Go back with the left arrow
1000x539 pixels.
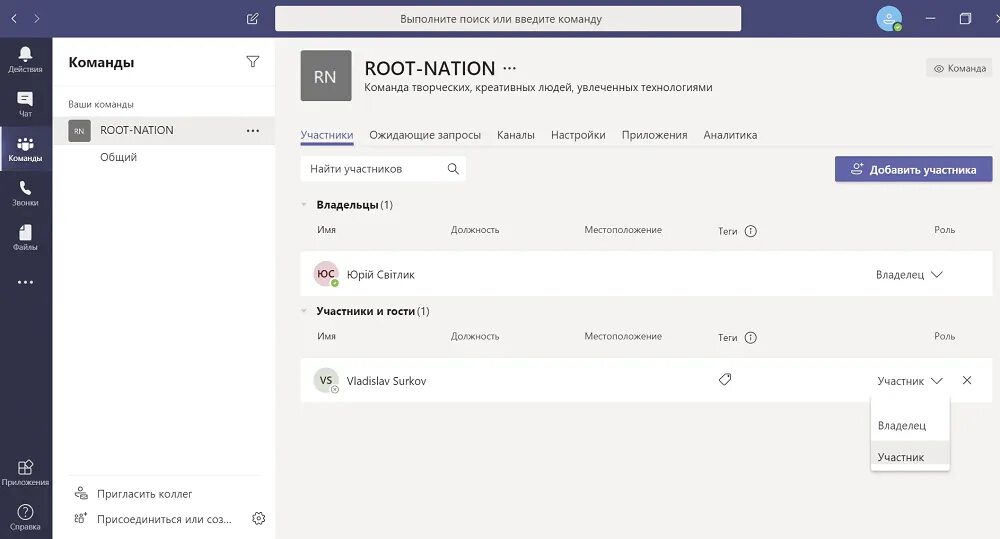pyautogui.click(x=14, y=18)
